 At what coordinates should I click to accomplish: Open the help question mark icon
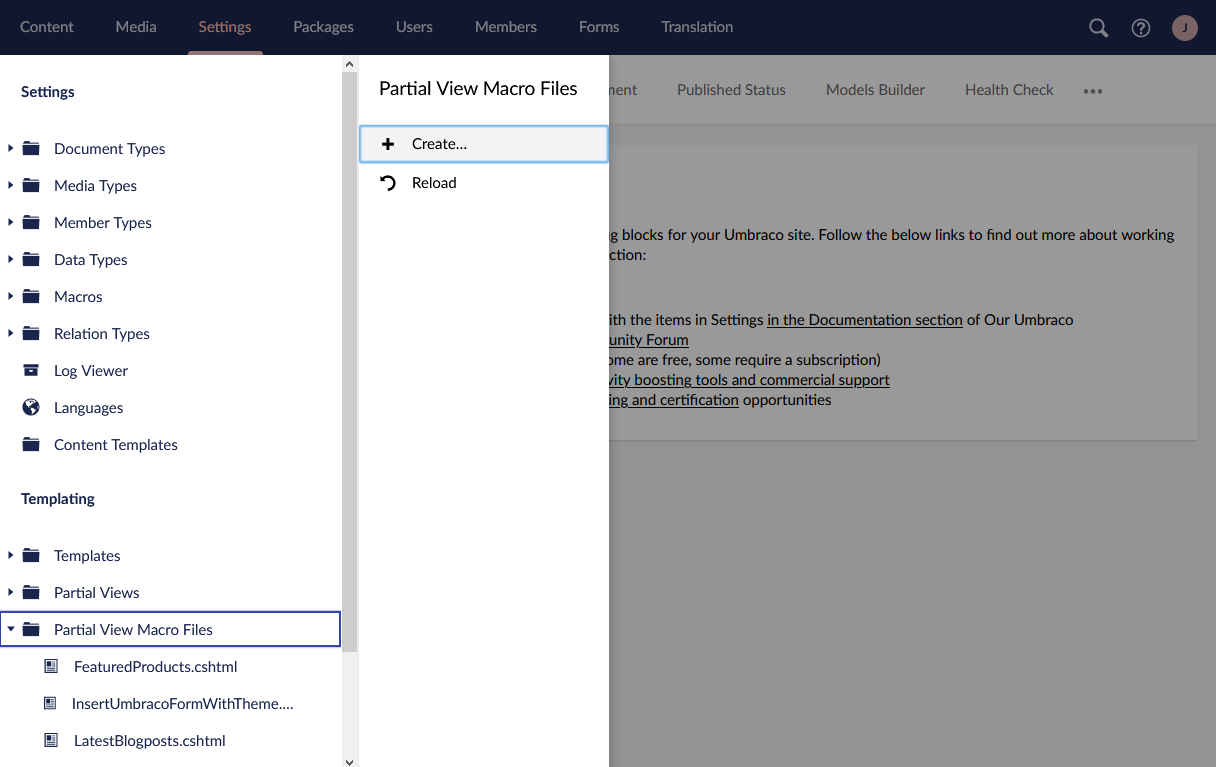click(1140, 27)
